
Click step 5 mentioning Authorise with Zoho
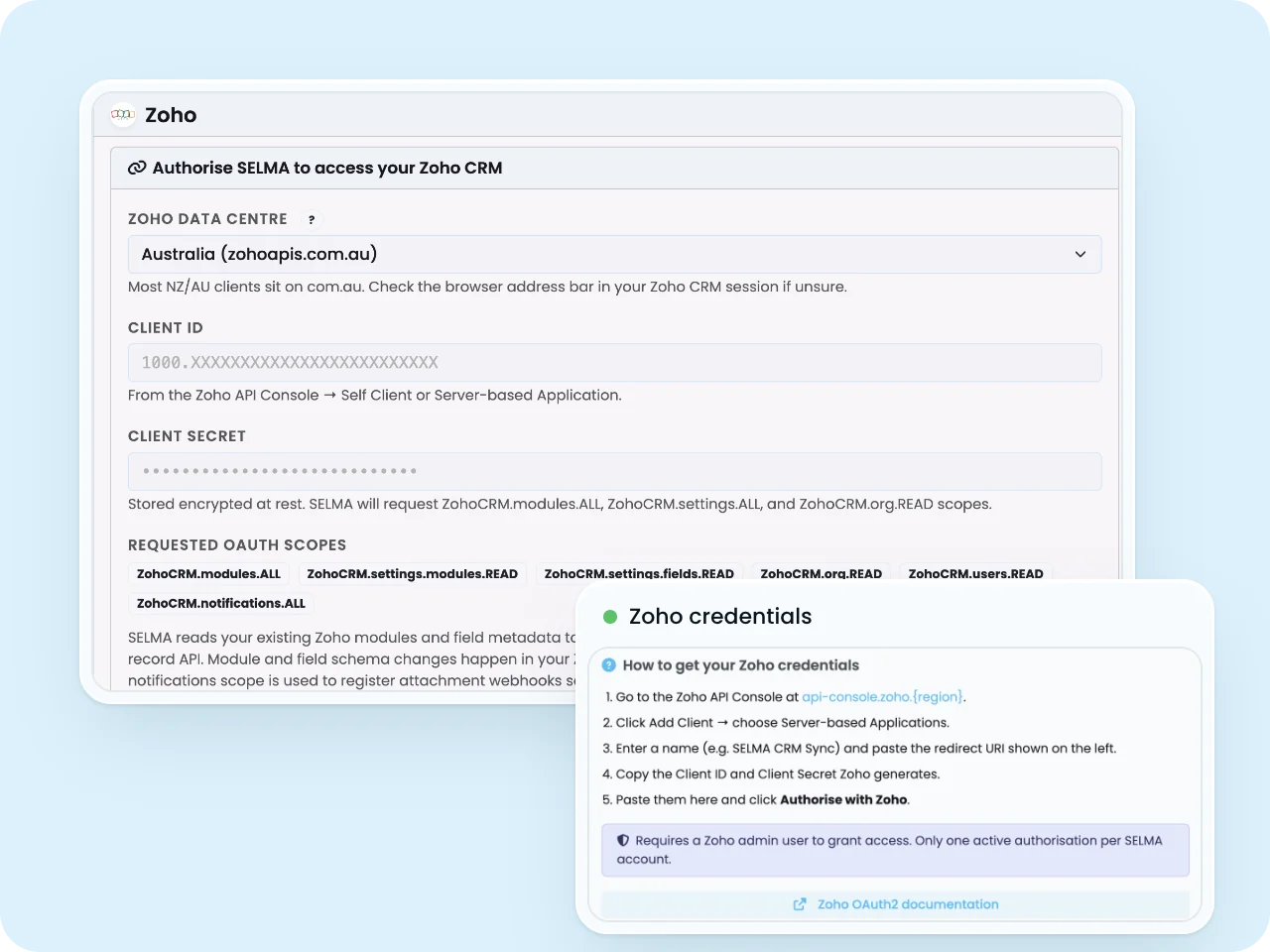[x=756, y=800]
